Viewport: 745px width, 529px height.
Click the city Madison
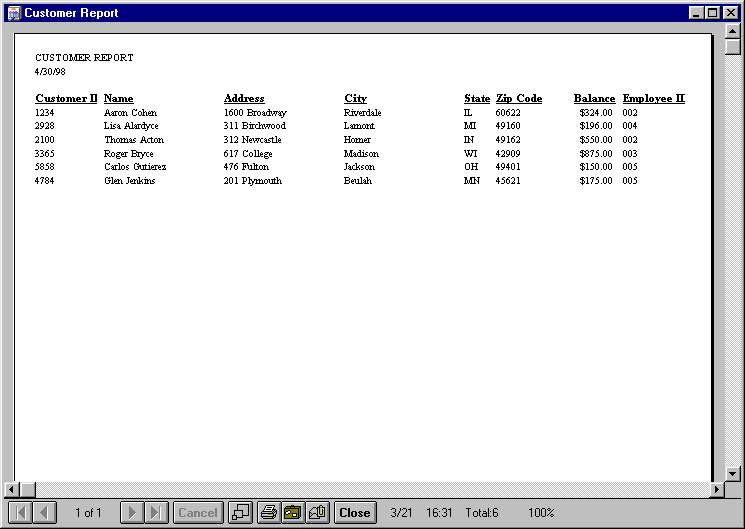[361, 154]
